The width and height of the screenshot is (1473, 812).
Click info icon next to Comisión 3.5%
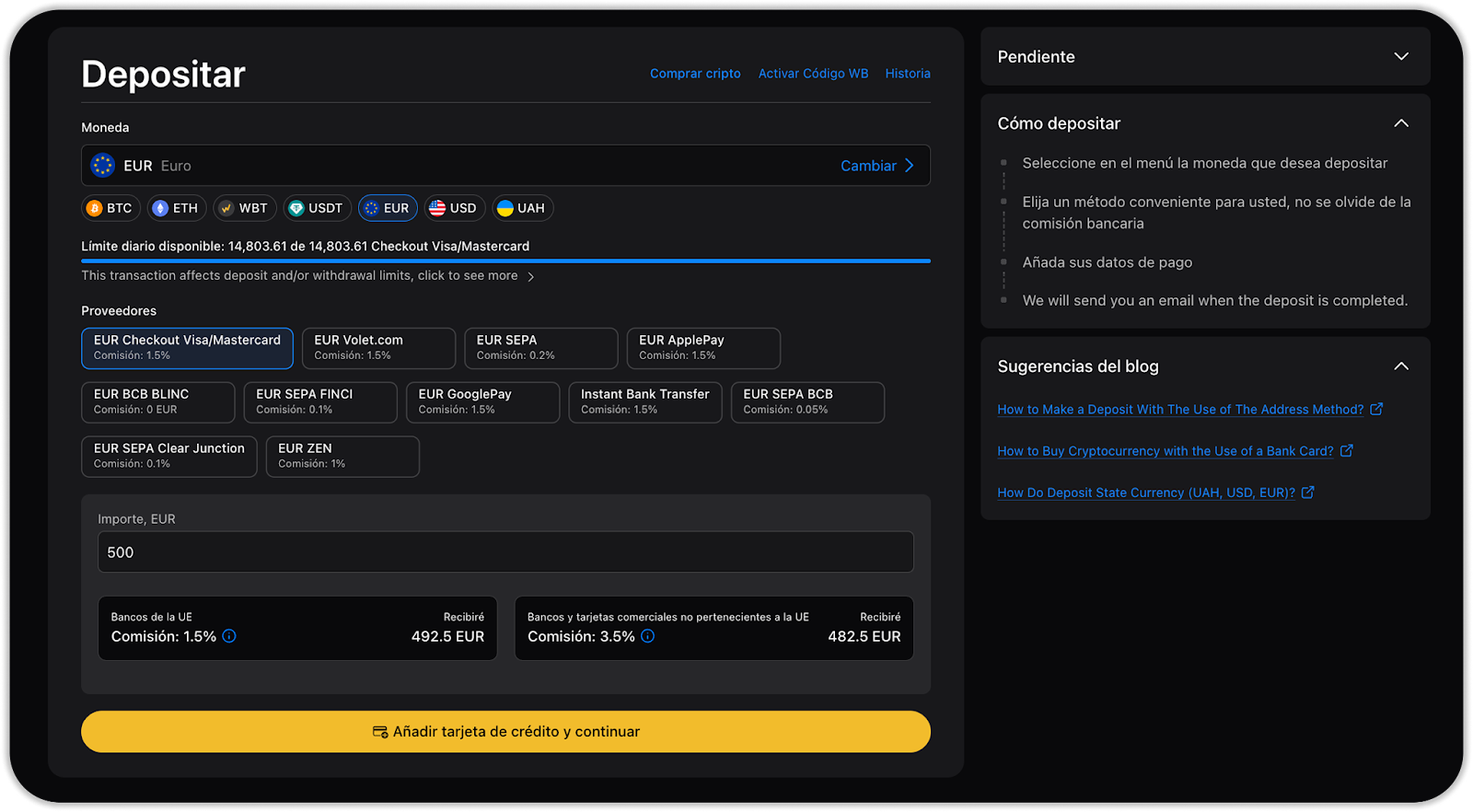pos(648,636)
